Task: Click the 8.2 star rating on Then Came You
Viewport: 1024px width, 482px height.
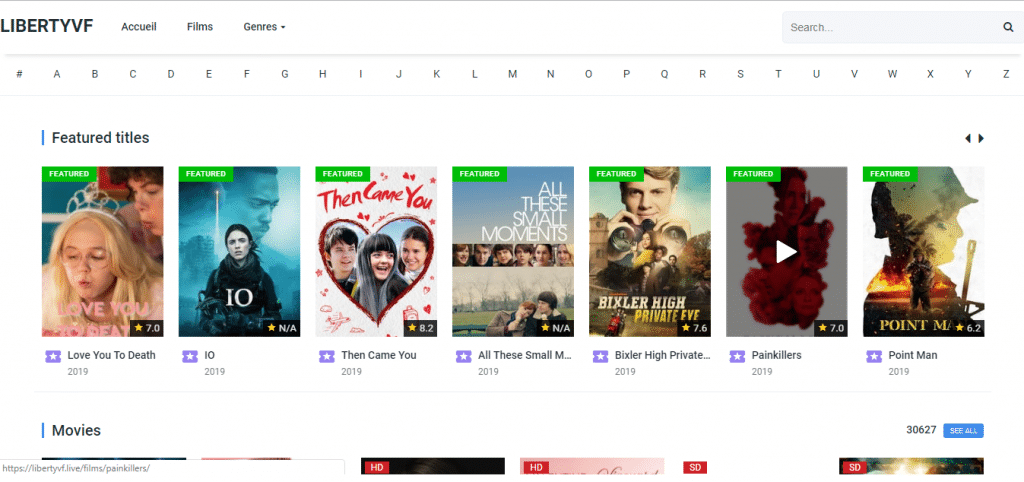Action: point(421,328)
